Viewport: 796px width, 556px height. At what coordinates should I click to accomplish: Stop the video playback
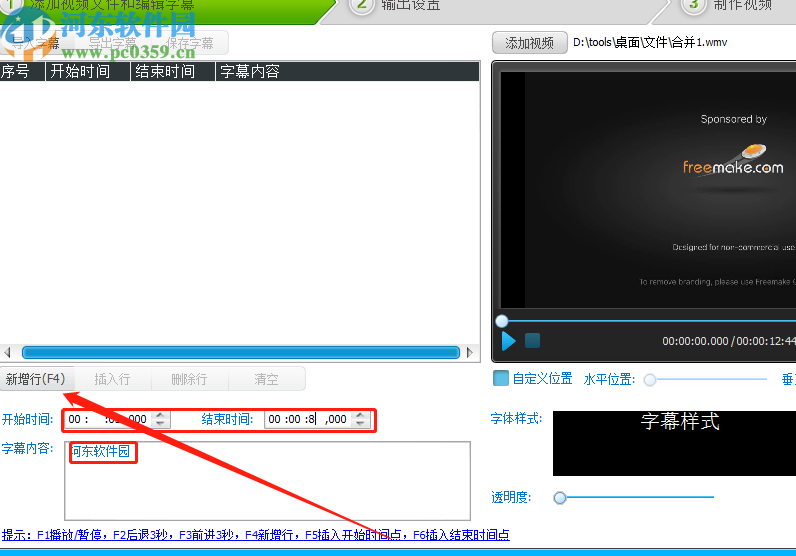click(x=532, y=341)
